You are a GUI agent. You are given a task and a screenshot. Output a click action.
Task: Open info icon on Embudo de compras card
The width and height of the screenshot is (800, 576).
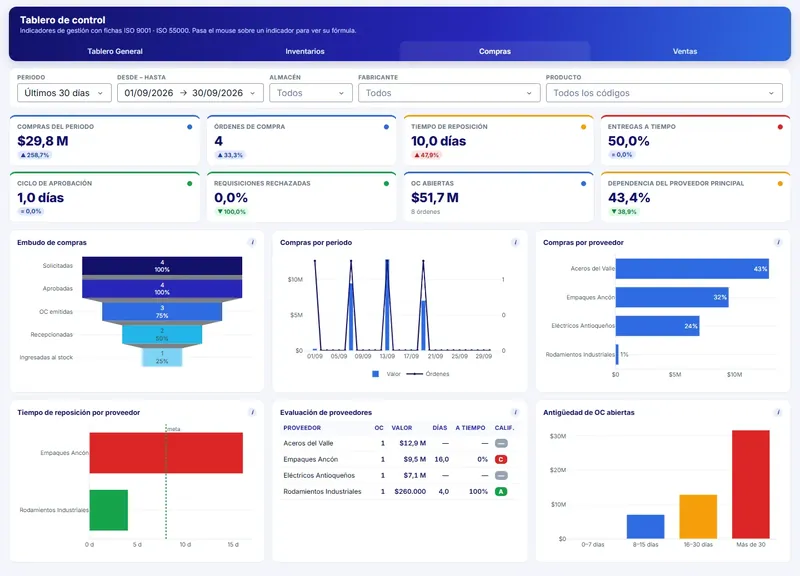tap(252, 242)
